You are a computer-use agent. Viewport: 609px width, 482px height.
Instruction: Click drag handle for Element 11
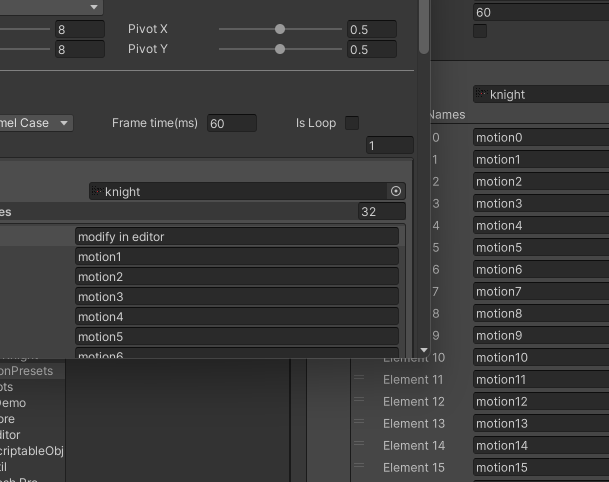point(359,378)
